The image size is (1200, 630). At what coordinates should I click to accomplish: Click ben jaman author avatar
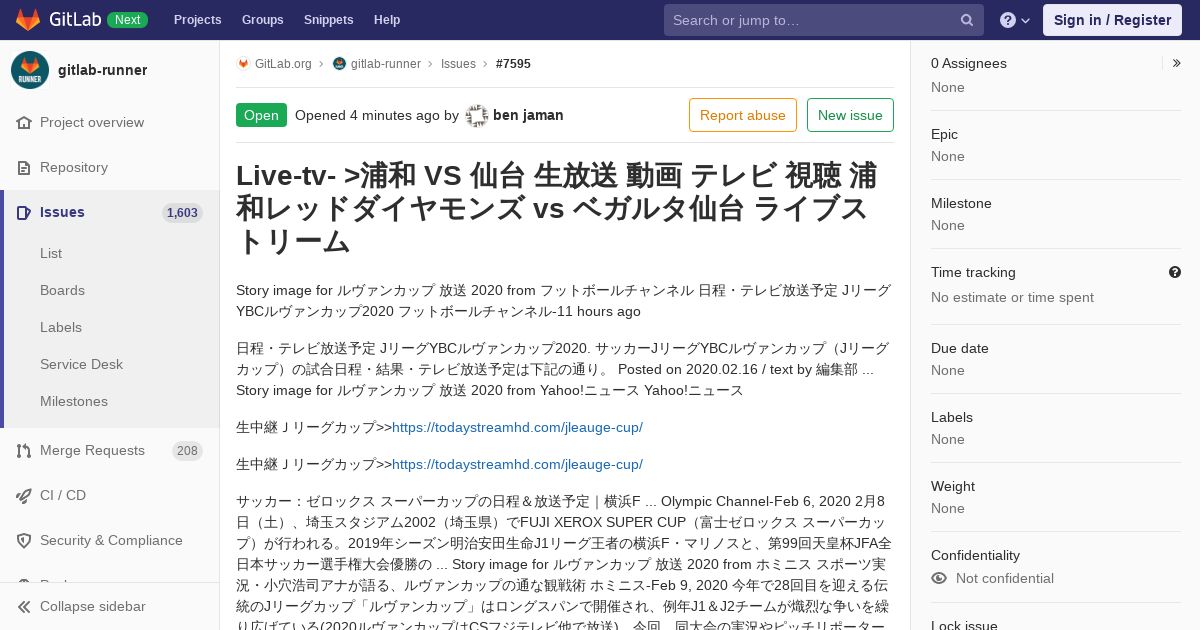click(x=477, y=116)
